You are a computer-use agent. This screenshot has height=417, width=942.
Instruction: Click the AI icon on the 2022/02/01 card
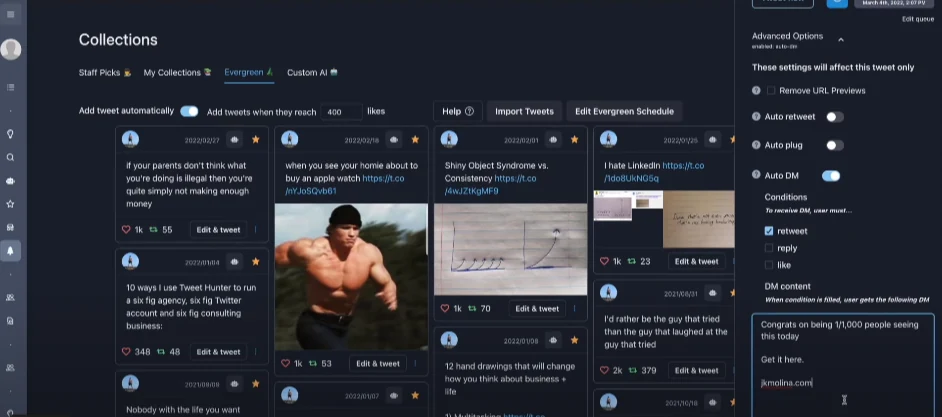pyautogui.click(x=553, y=139)
